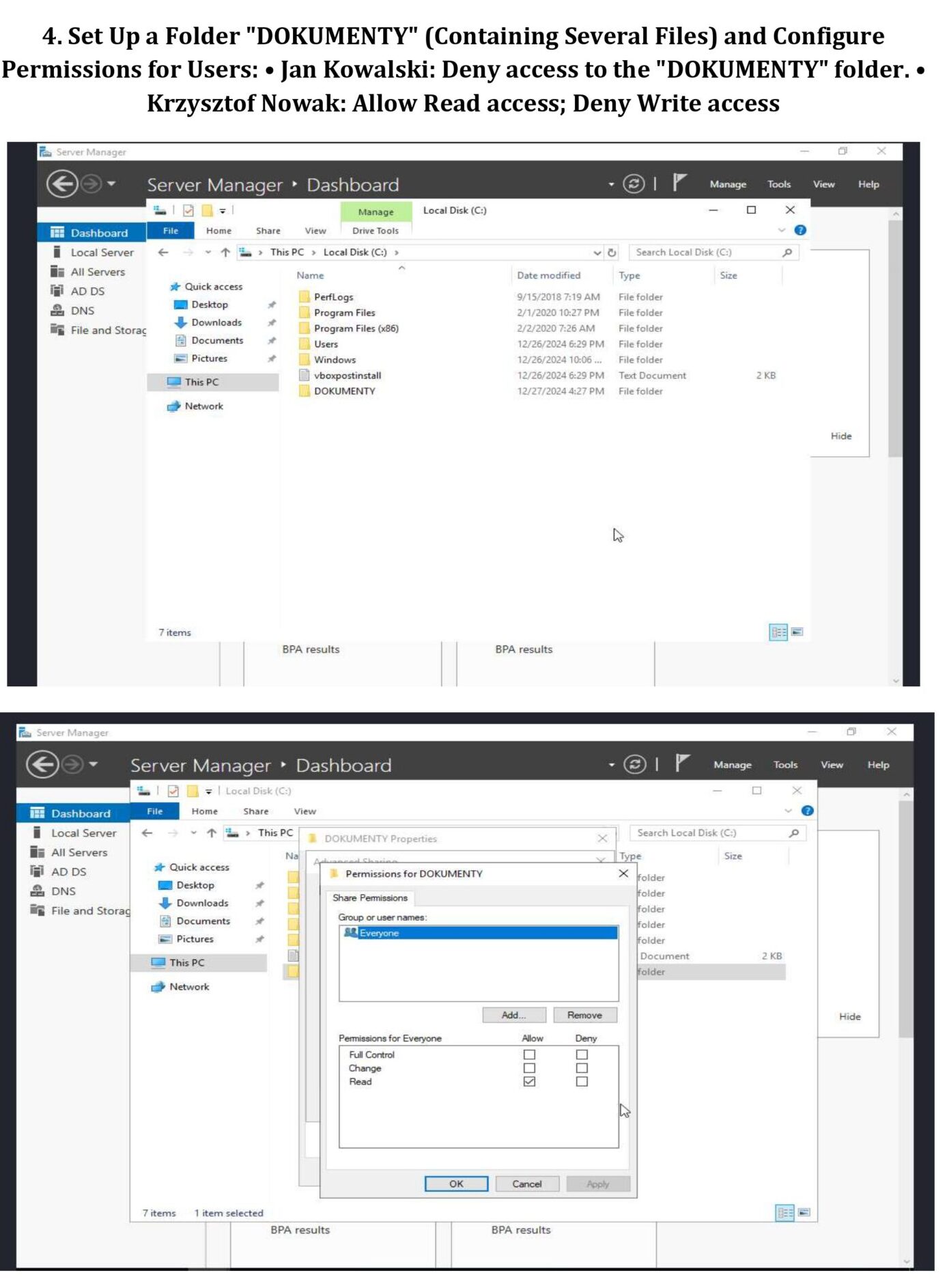The height and width of the screenshot is (1288, 947).
Task: Open the File tab in upper Explorer
Action: click(171, 231)
